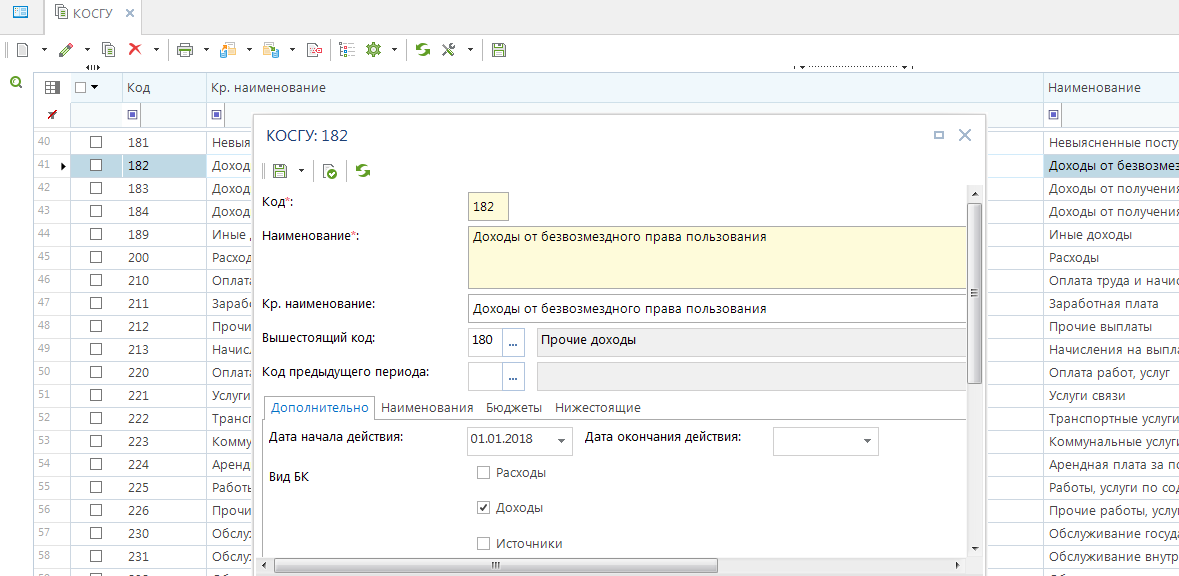Image resolution: width=1179 pixels, height=576 pixels.
Task: Click the grid layout icon in table corner
Action: point(52,88)
